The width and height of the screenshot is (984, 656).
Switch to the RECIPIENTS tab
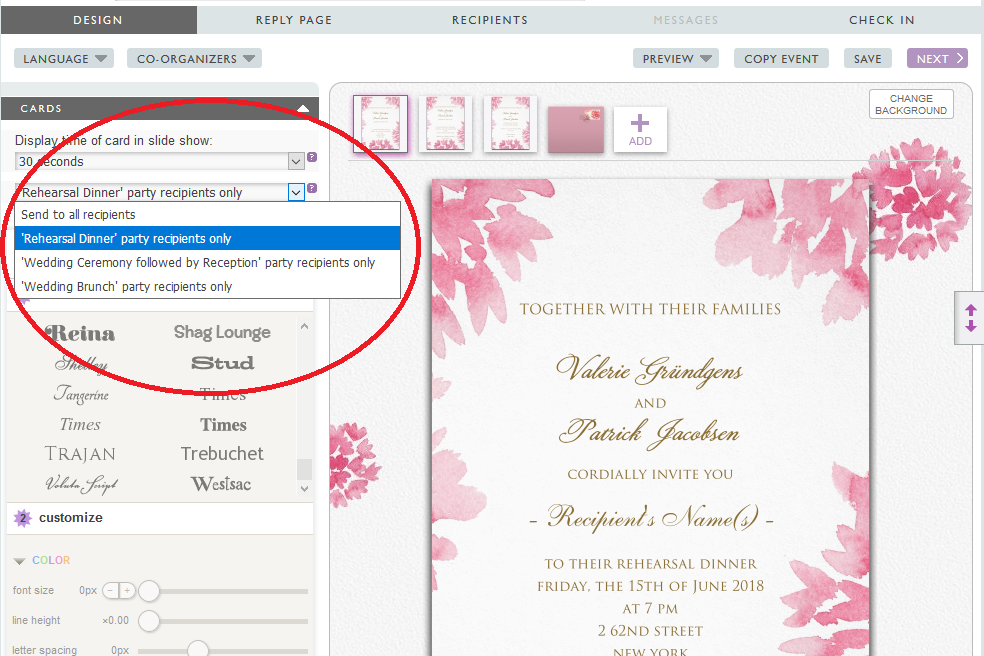[x=490, y=20]
